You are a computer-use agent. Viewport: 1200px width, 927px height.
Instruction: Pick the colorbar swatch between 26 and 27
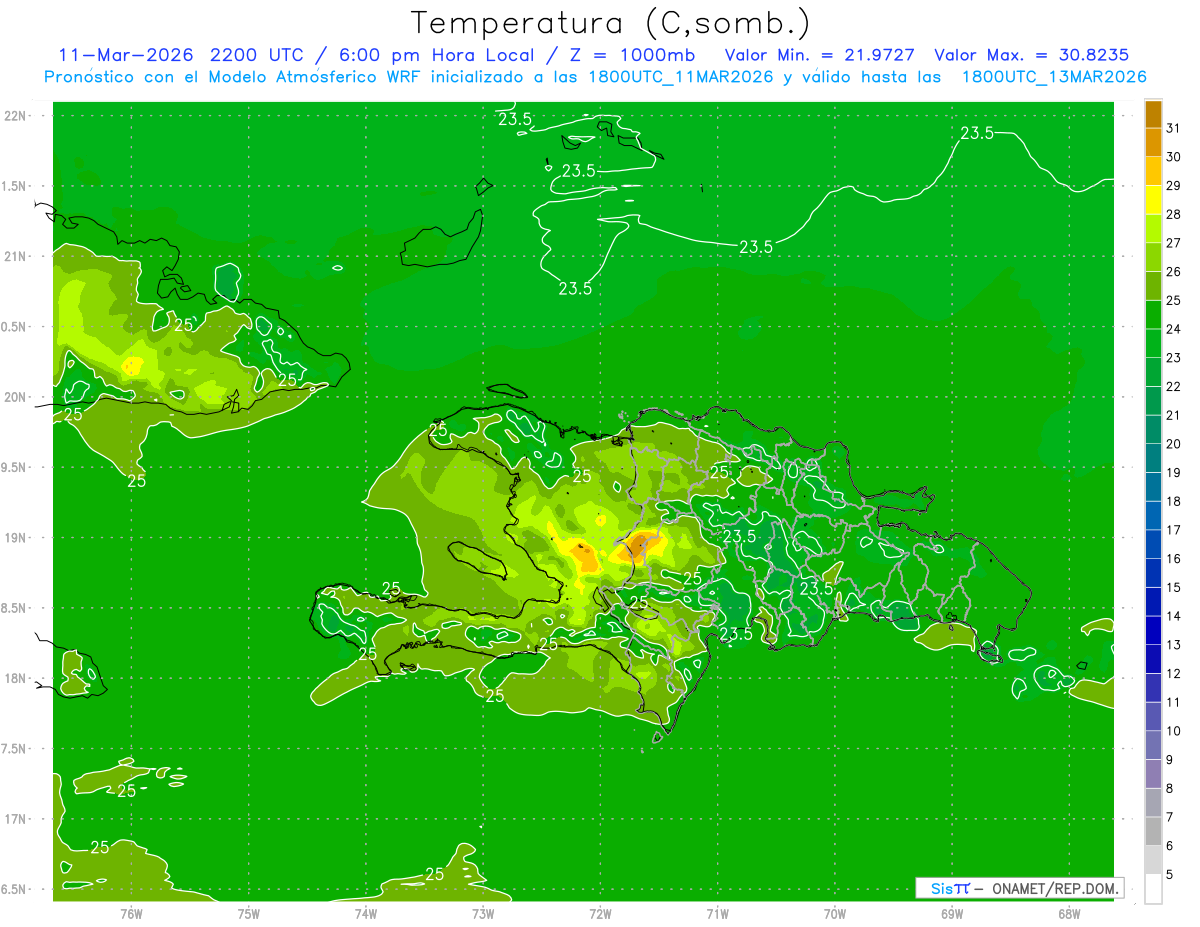(x=1153, y=257)
